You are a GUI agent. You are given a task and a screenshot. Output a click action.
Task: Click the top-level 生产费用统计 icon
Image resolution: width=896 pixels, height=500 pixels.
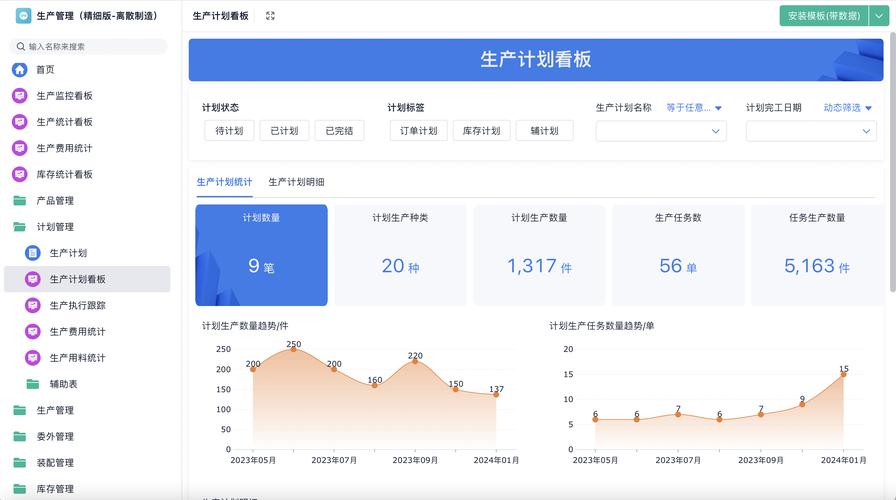[20, 148]
